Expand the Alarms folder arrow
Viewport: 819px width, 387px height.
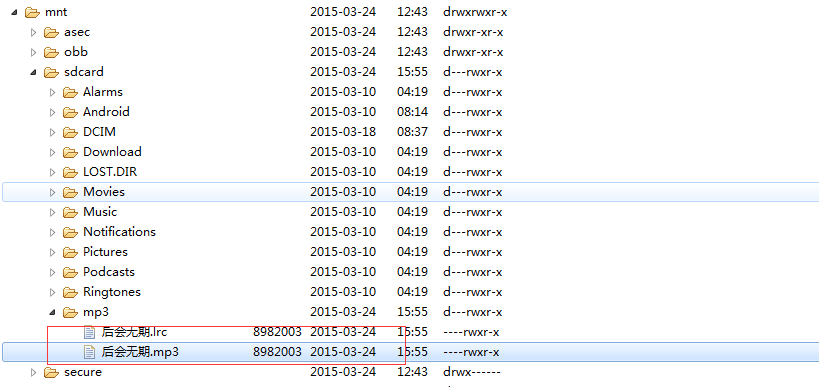(52, 92)
